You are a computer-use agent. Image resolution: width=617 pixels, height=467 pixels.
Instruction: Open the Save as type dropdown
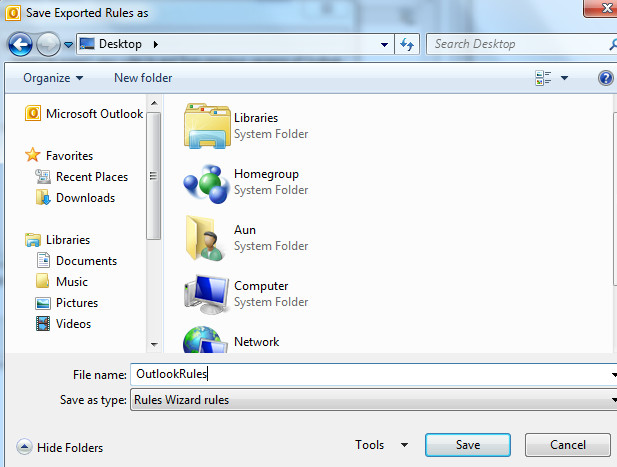[373, 400]
